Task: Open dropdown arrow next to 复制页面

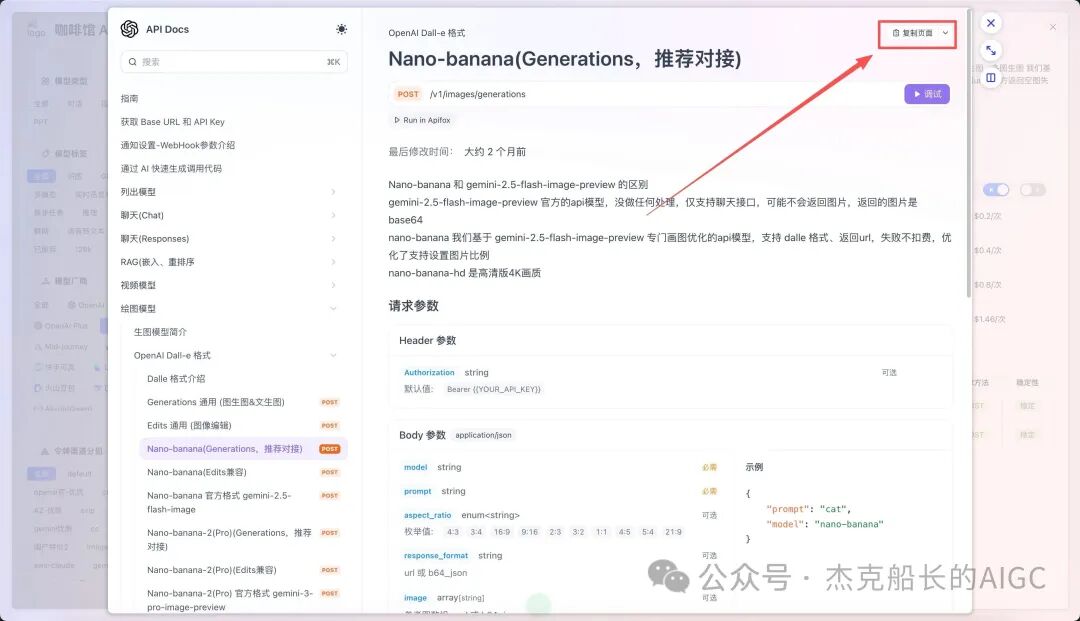Action: tap(945, 33)
